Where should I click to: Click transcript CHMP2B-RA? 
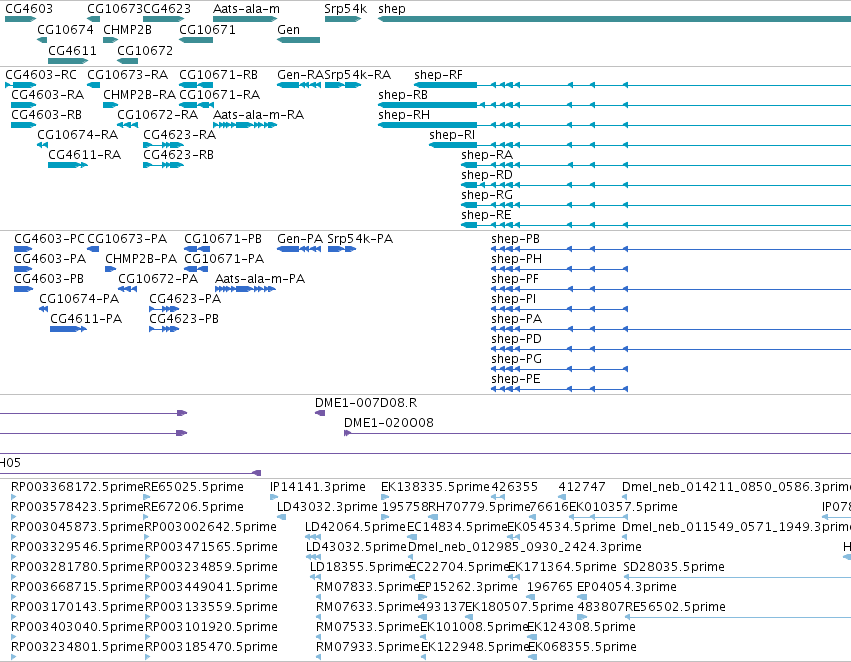click(139, 95)
